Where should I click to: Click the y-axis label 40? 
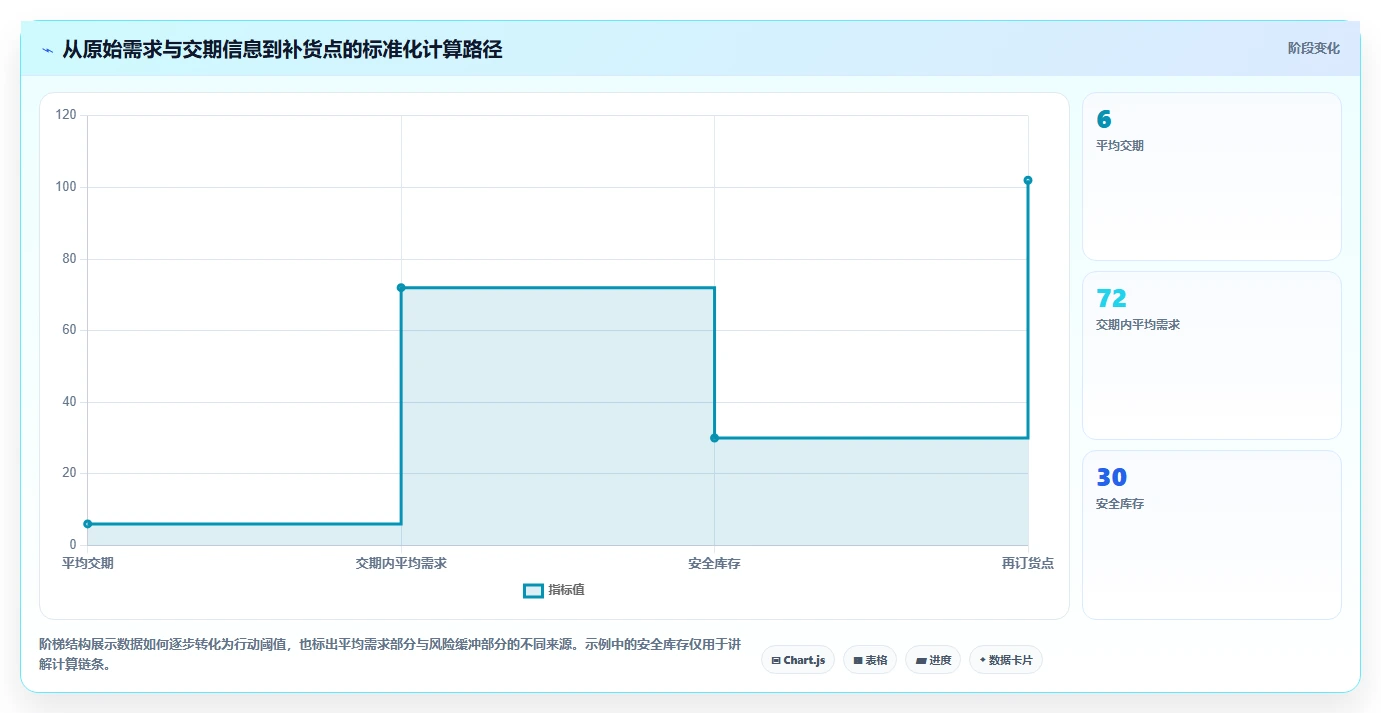click(x=69, y=402)
